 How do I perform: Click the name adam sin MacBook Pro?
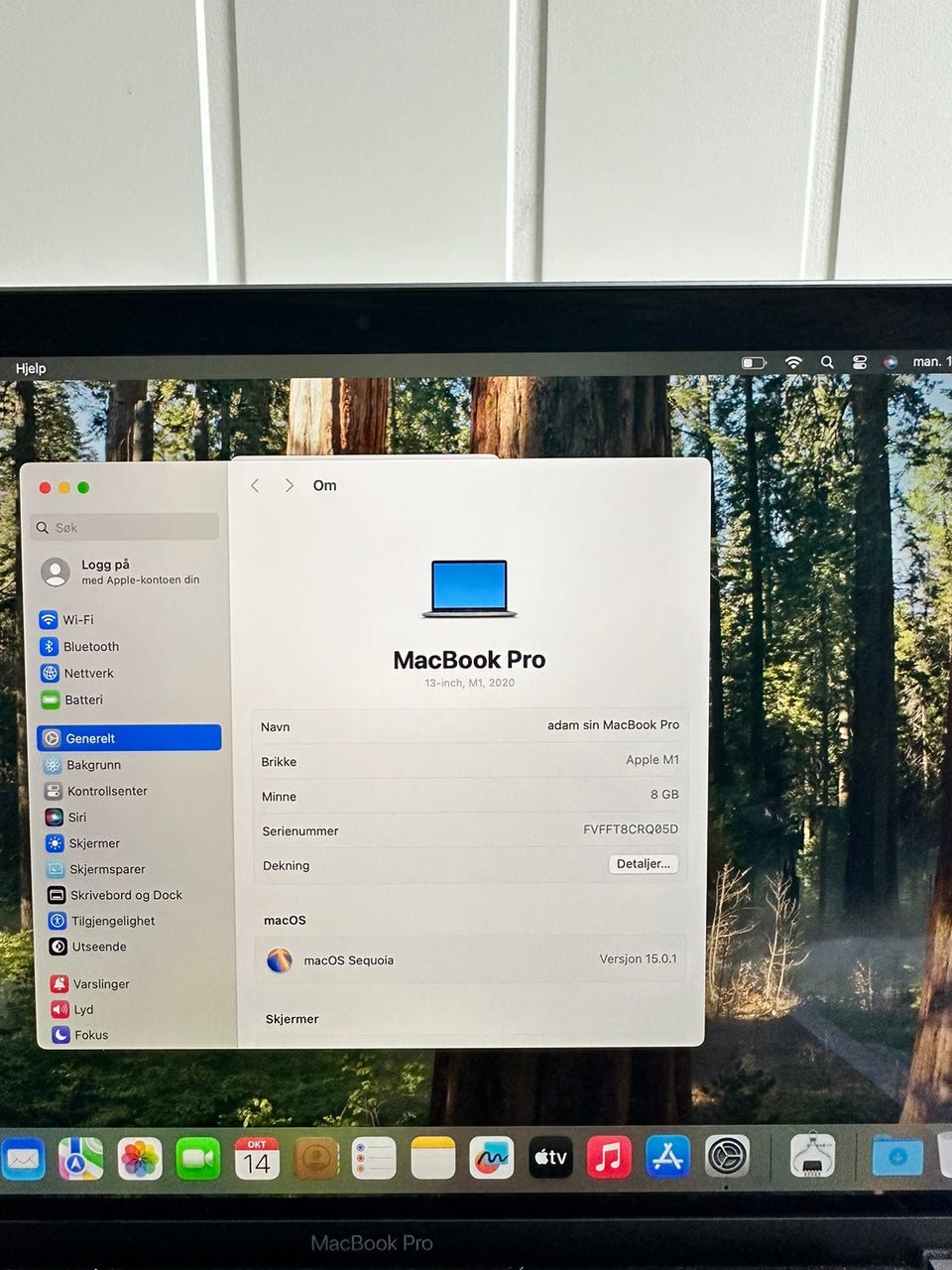click(x=613, y=725)
